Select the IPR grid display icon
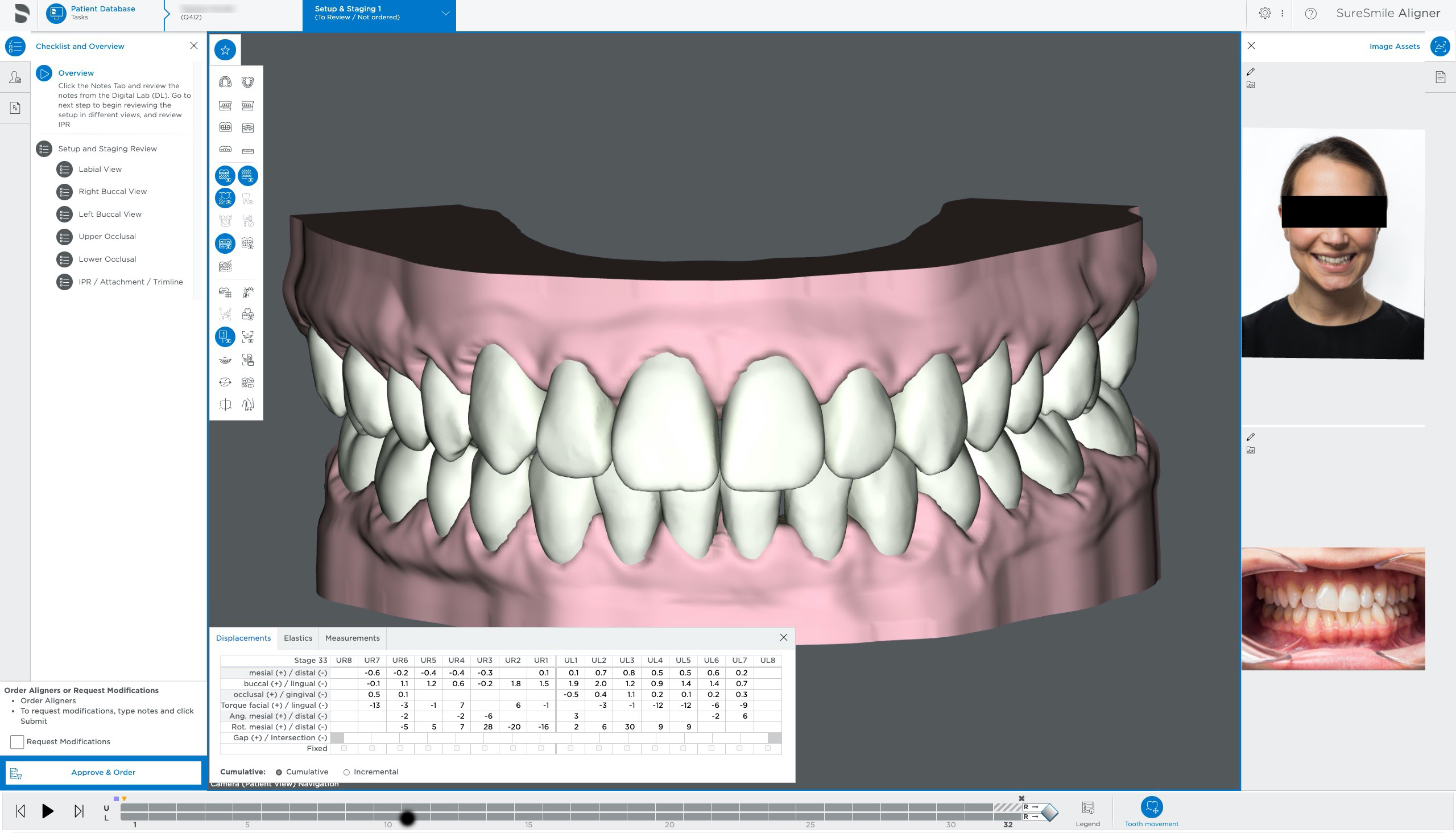This screenshot has width=1456, height=833. click(225, 292)
